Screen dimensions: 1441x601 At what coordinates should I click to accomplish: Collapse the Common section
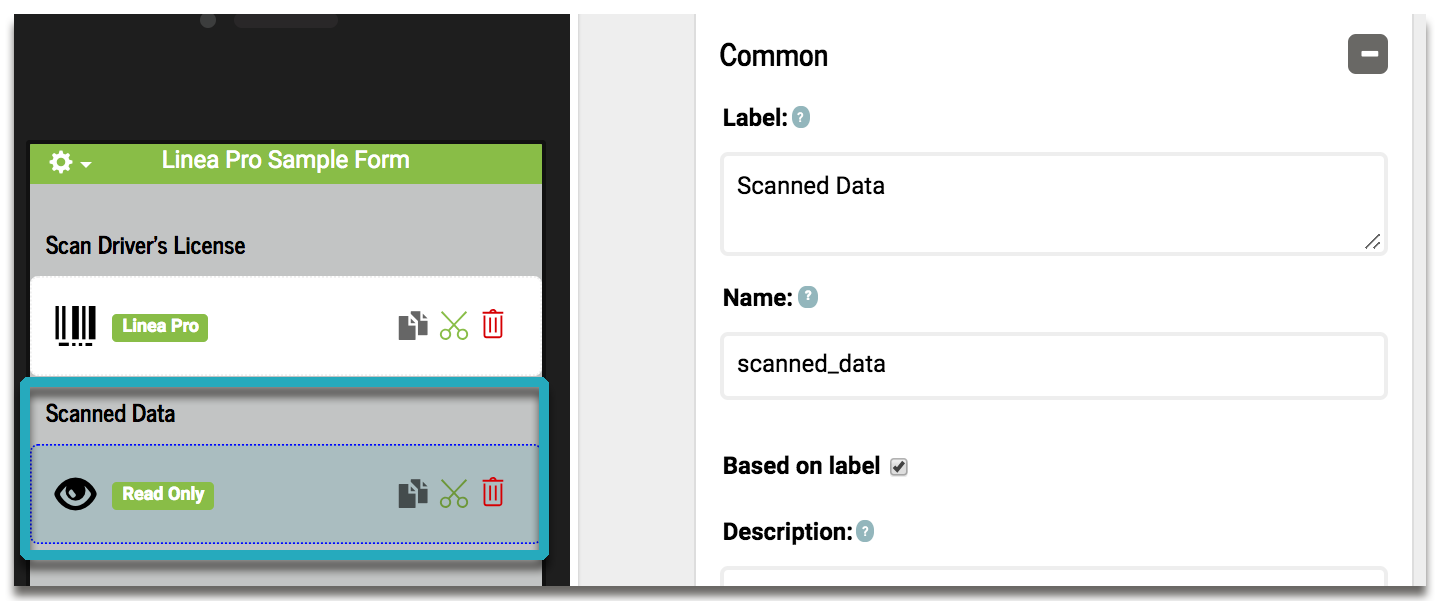[x=1368, y=54]
